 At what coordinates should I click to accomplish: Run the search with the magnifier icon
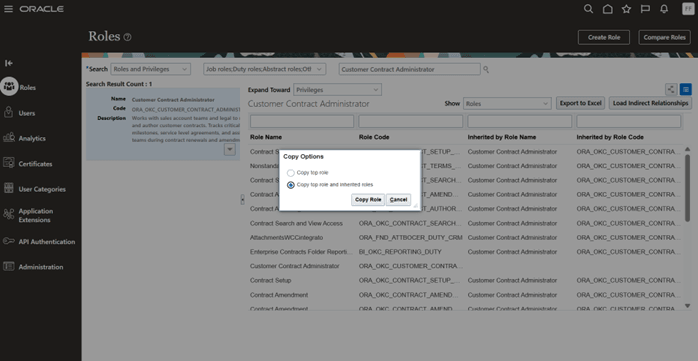tap(486, 69)
